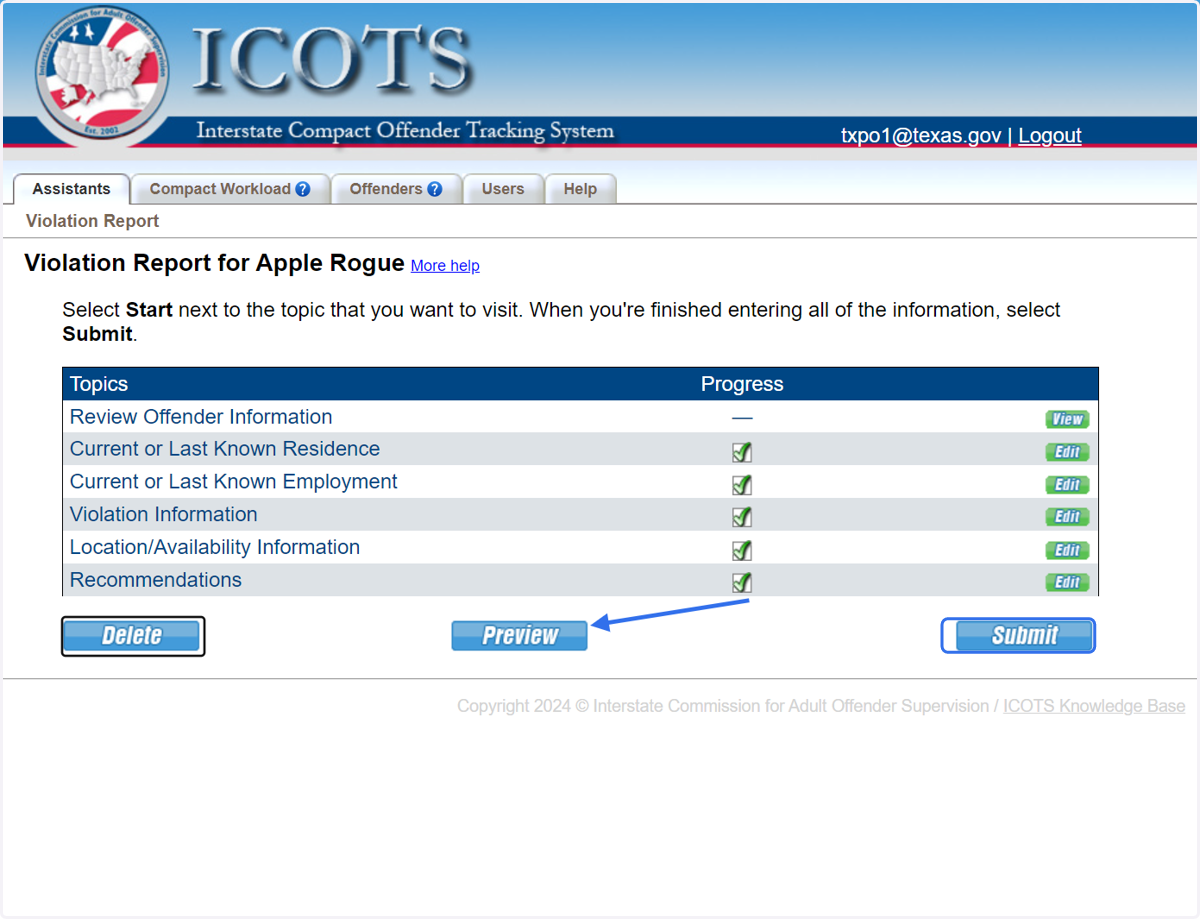This screenshot has width=1200, height=919.
Task: Click the Violation Information progress checkmark
Action: 742,517
